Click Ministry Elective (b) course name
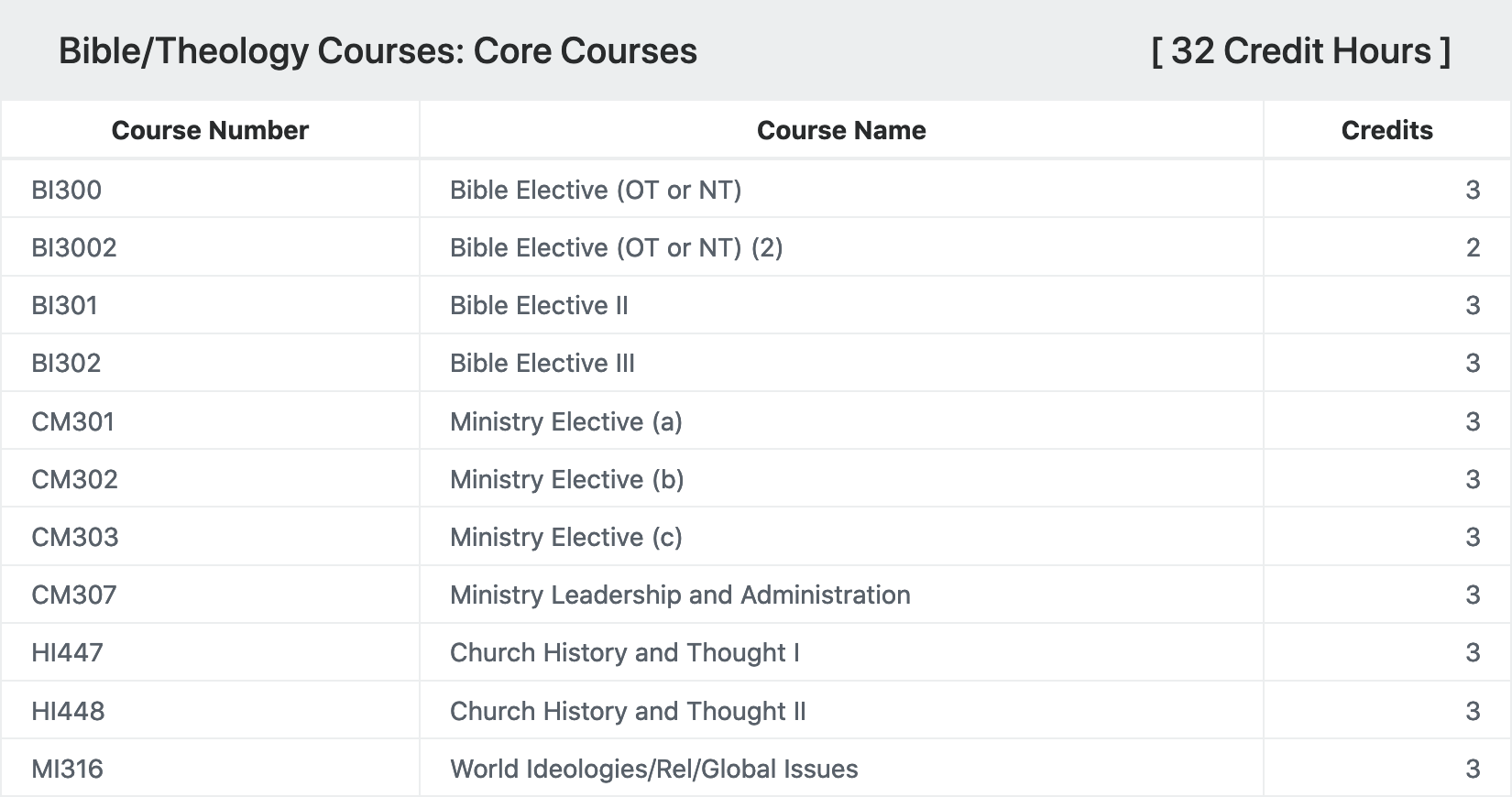1512x797 pixels. (567, 479)
